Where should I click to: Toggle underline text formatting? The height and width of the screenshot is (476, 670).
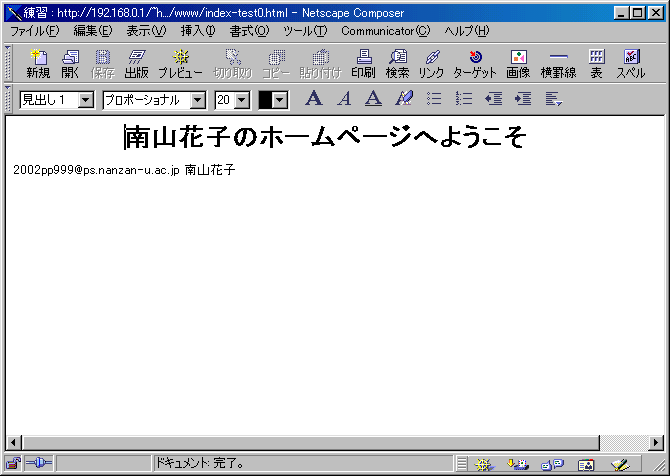tap(373, 99)
